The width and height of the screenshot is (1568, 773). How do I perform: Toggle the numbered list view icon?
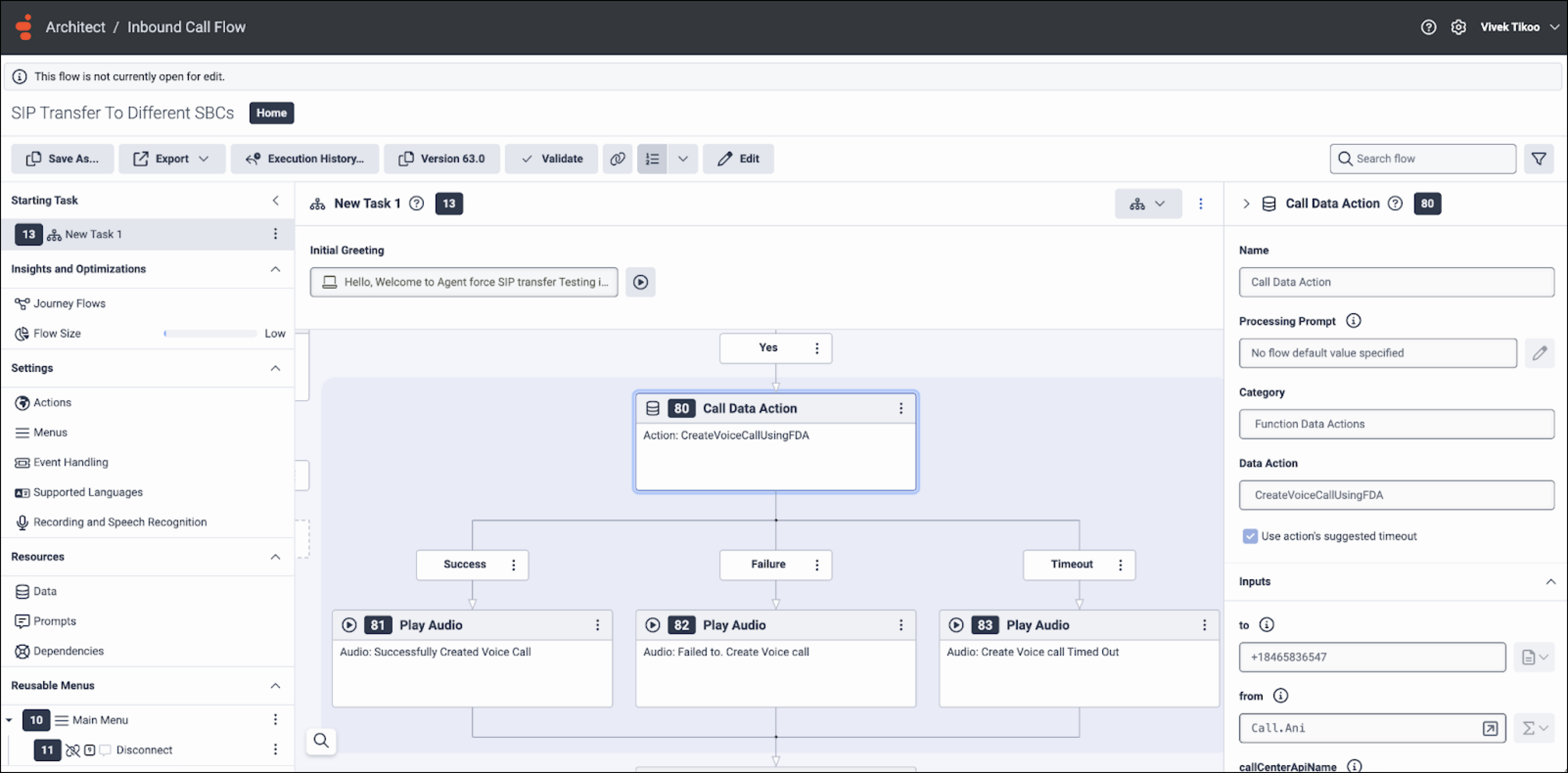pyautogui.click(x=652, y=159)
